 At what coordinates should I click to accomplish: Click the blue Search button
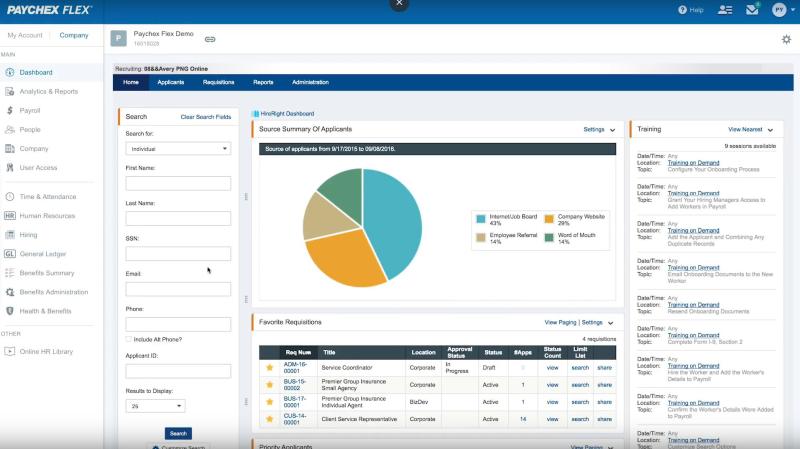178,433
